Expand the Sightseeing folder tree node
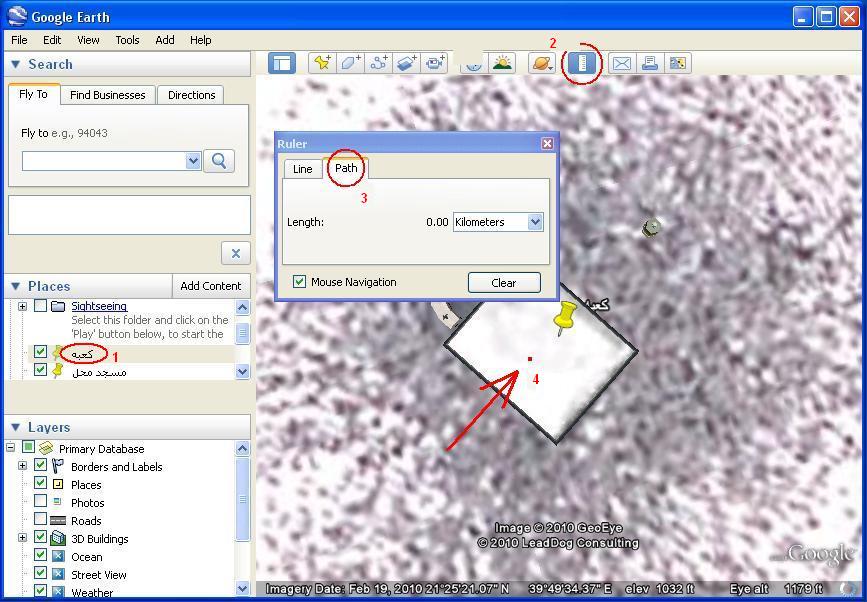The height and width of the screenshot is (602, 867). 23,306
